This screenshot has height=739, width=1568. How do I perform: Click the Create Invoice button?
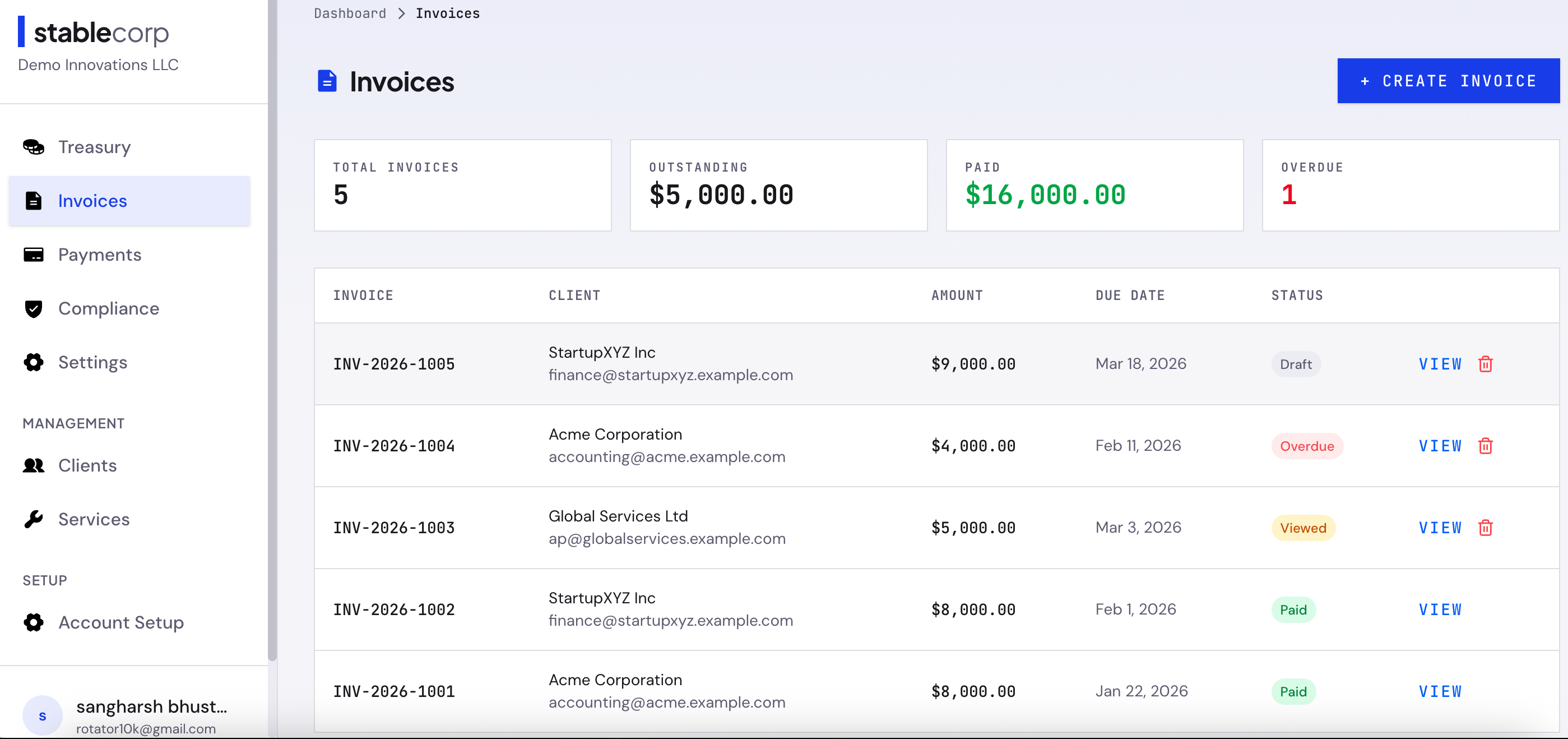click(1448, 80)
